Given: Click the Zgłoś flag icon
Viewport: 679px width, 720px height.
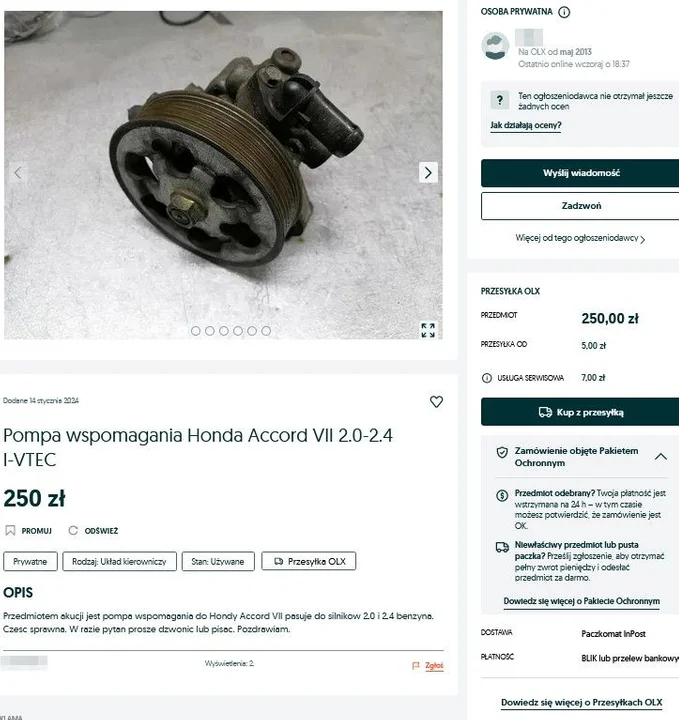Looking at the screenshot, I should click(x=416, y=665).
